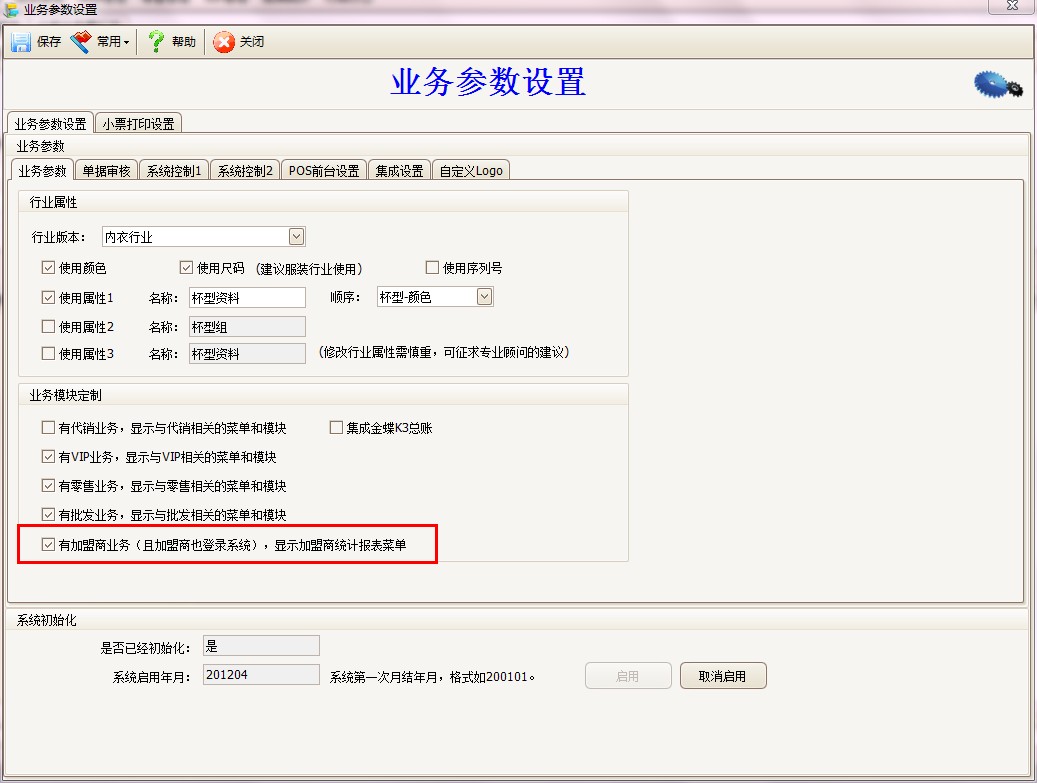The width and height of the screenshot is (1037, 783).
Task: Expand the 常用 toolbar dropdown arrow
Action: tap(124, 41)
